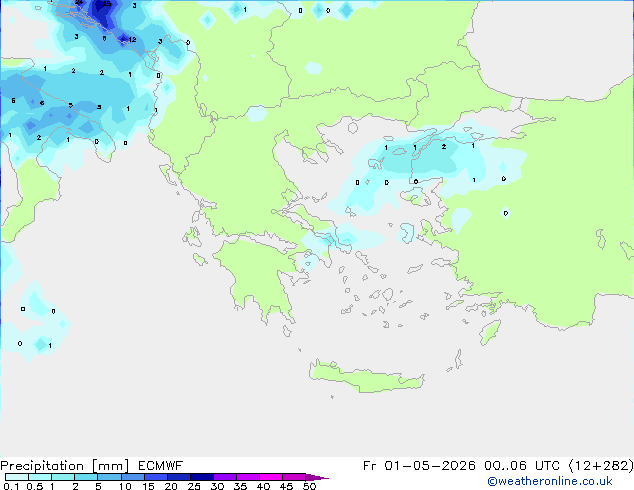Click the 2–5 mm legend swatch

[86, 477]
